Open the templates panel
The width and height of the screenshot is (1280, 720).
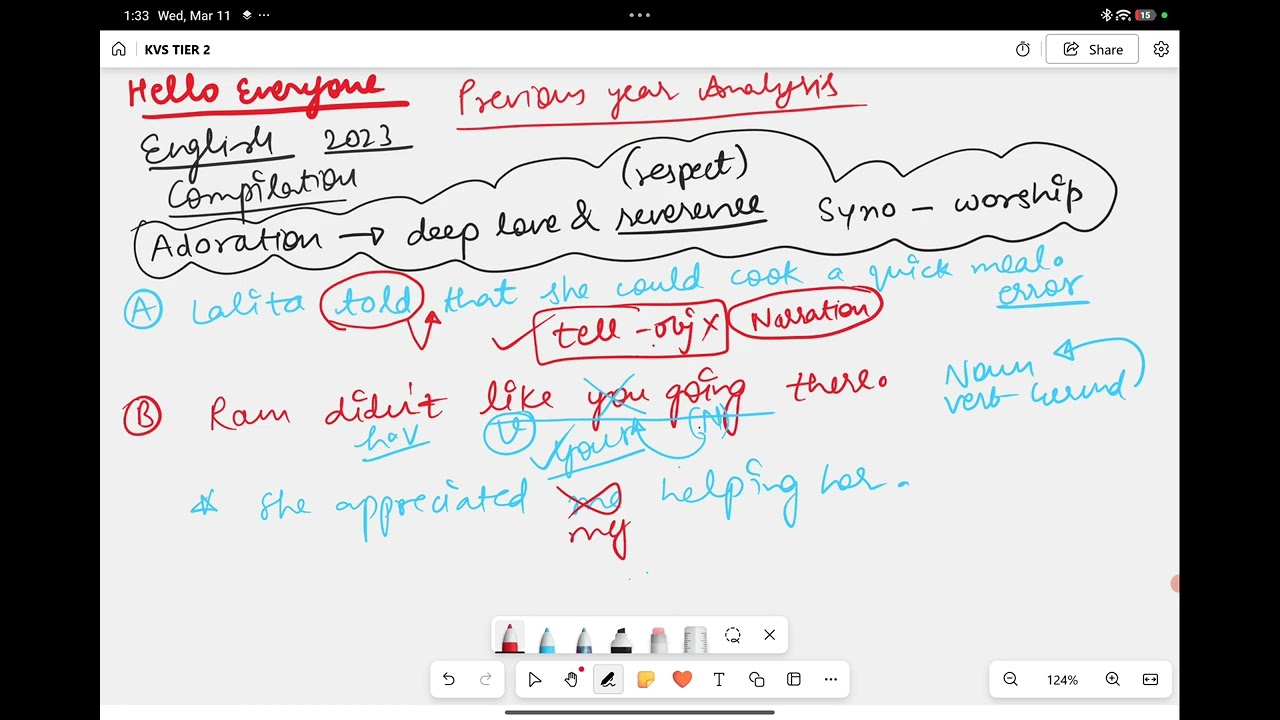[x=794, y=680]
